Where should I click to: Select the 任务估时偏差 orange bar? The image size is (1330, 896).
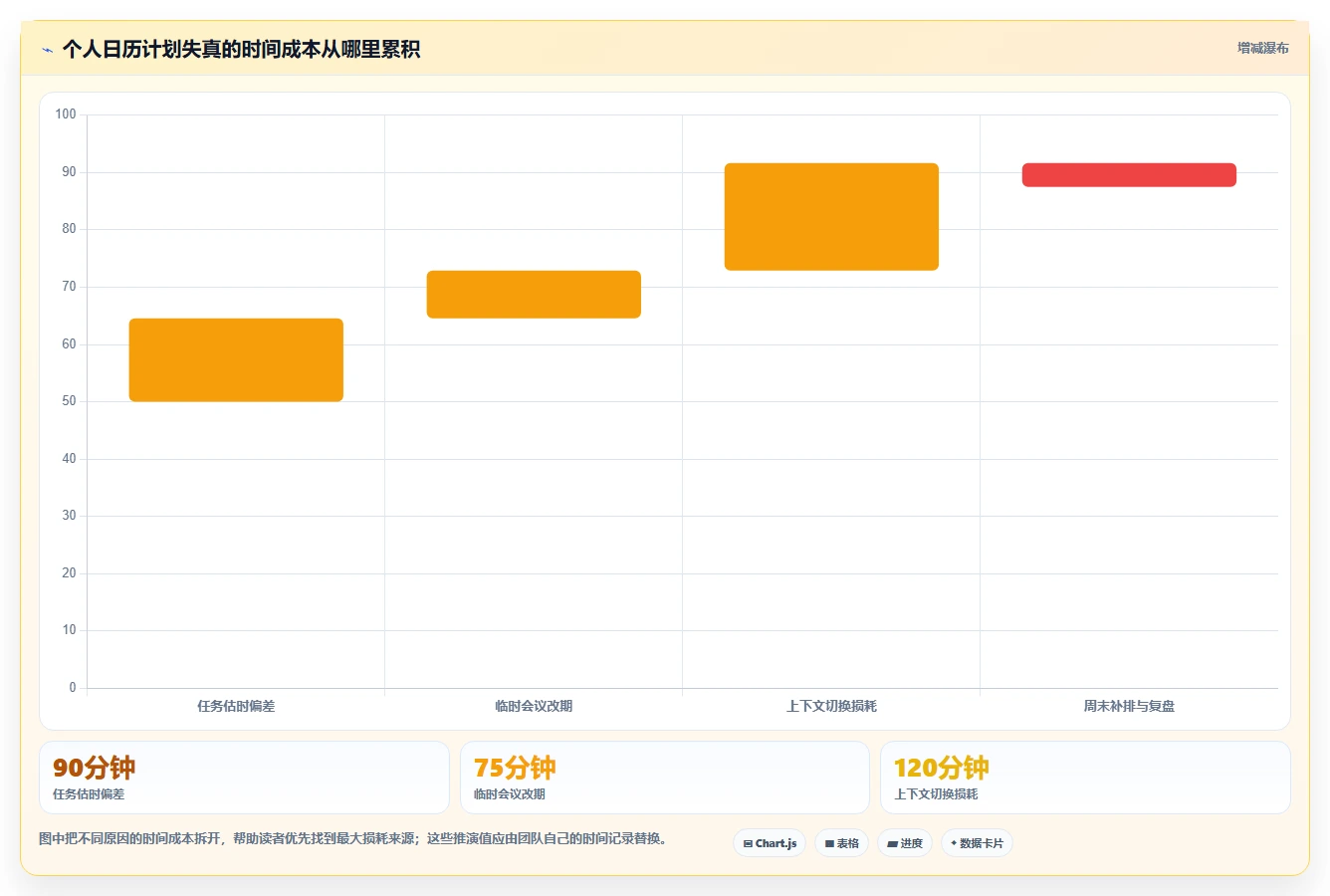(x=236, y=360)
